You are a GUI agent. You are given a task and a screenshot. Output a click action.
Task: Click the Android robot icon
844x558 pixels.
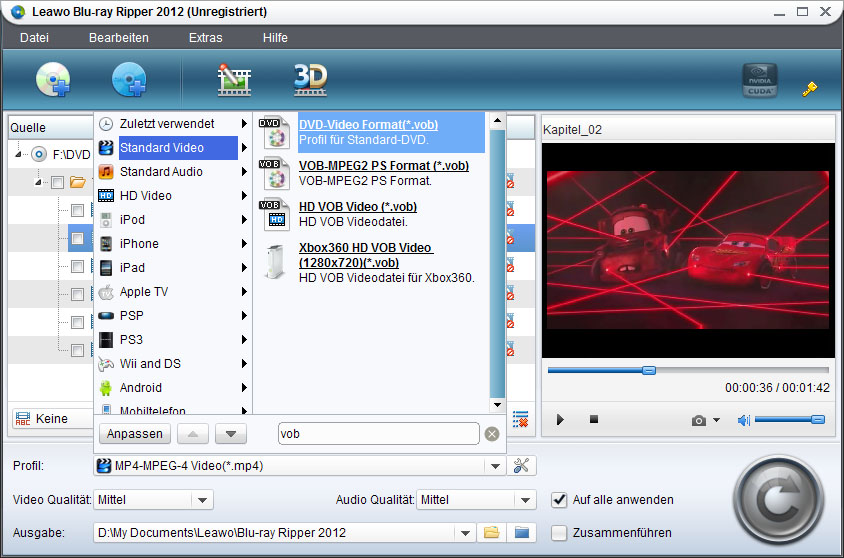pyautogui.click(x=106, y=387)
